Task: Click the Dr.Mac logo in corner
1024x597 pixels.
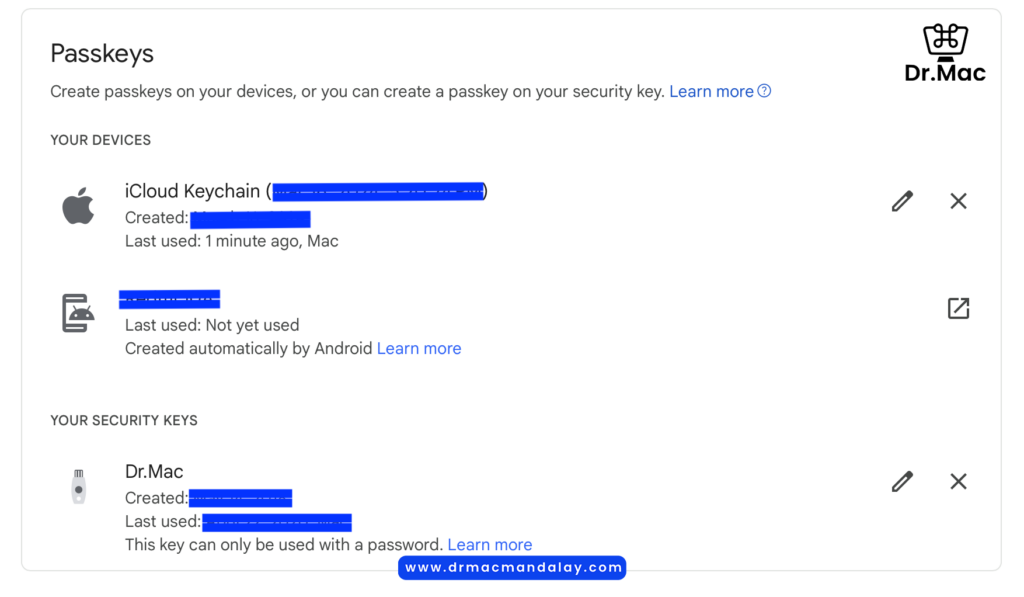Action: click(x=945, y=54)
